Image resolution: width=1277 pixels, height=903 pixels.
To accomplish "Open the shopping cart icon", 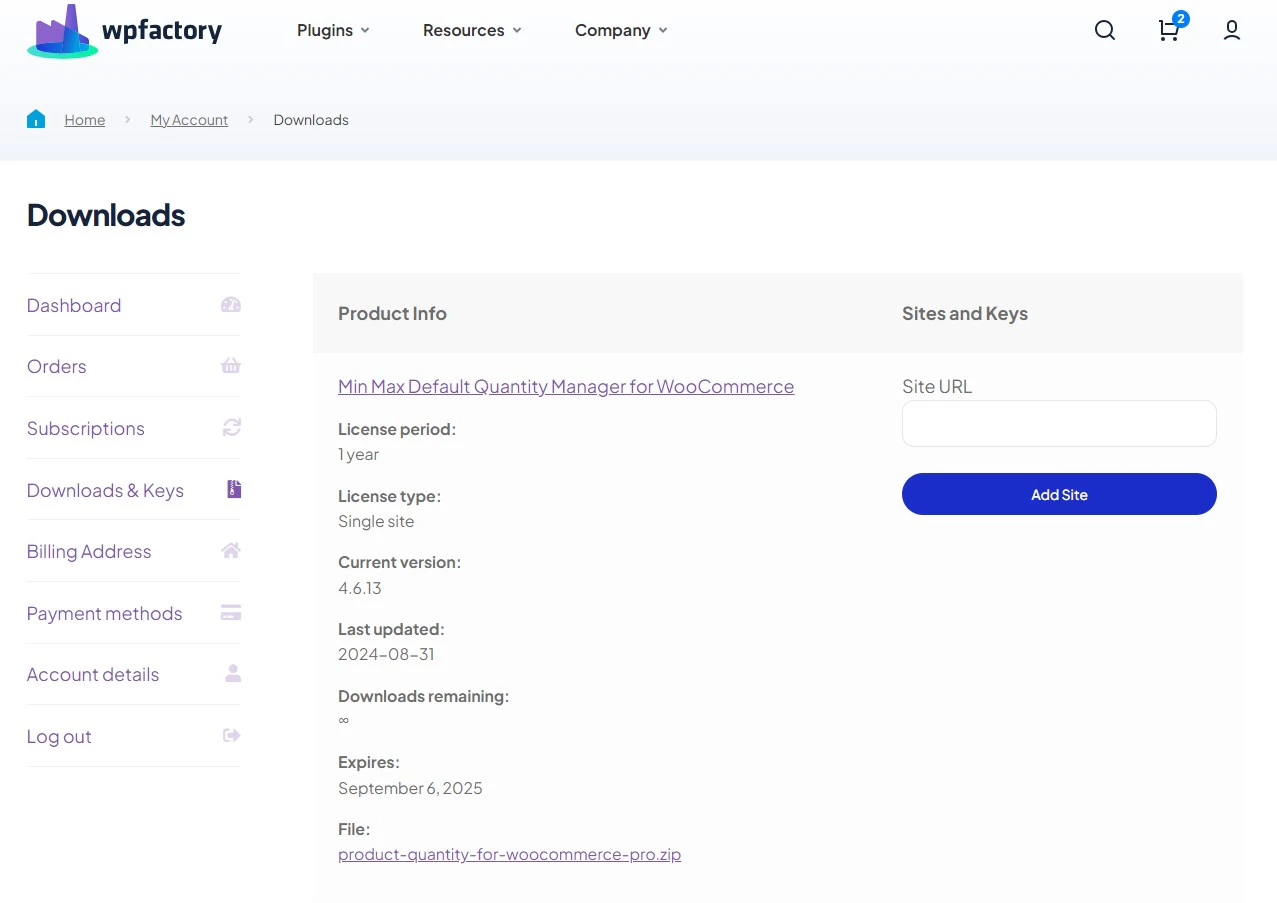I will pyautogui.click(x=1168, y=31).
